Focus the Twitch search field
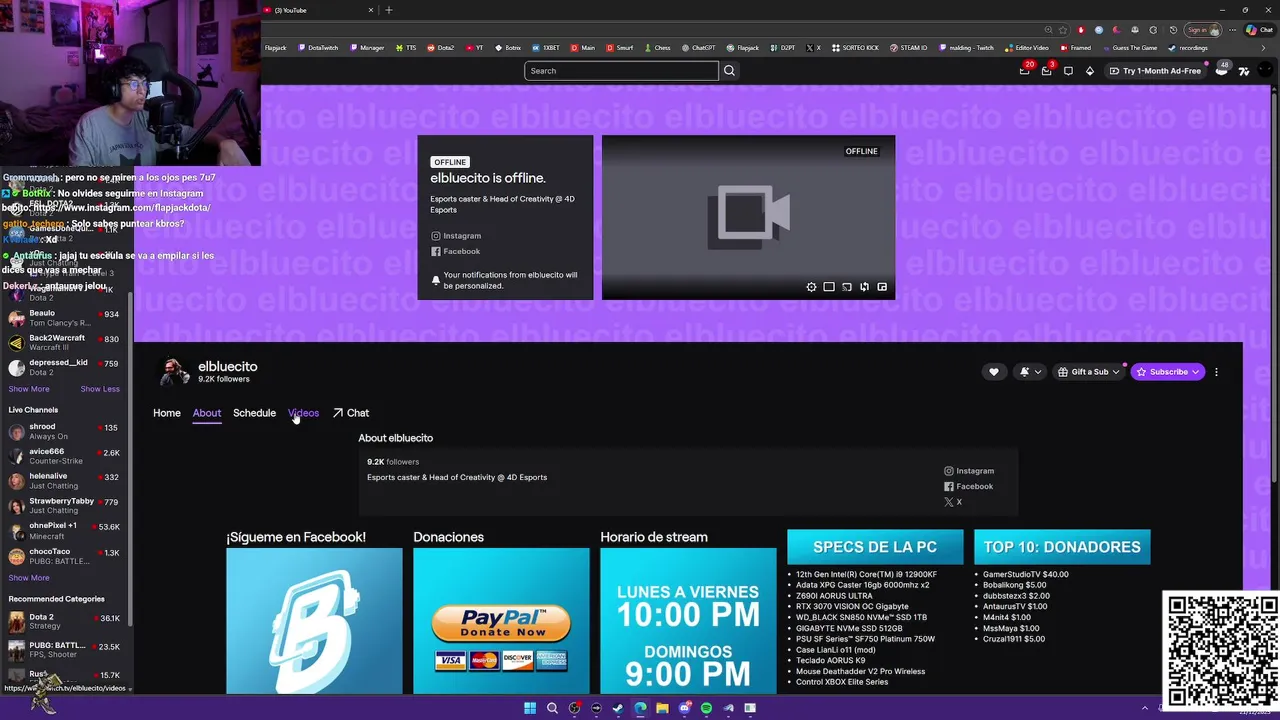Image resolution: width=1280 pixels, height=720 pixels. (621, 71)
